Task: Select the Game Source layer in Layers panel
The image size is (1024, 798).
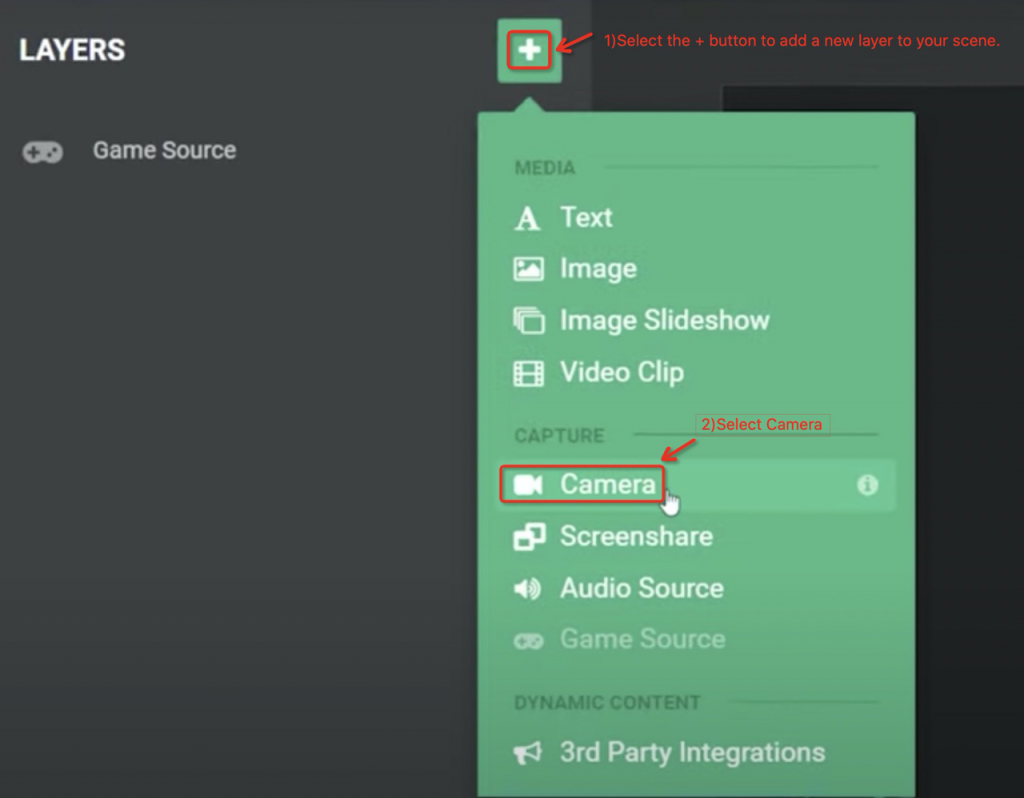Action: (164, 150)
